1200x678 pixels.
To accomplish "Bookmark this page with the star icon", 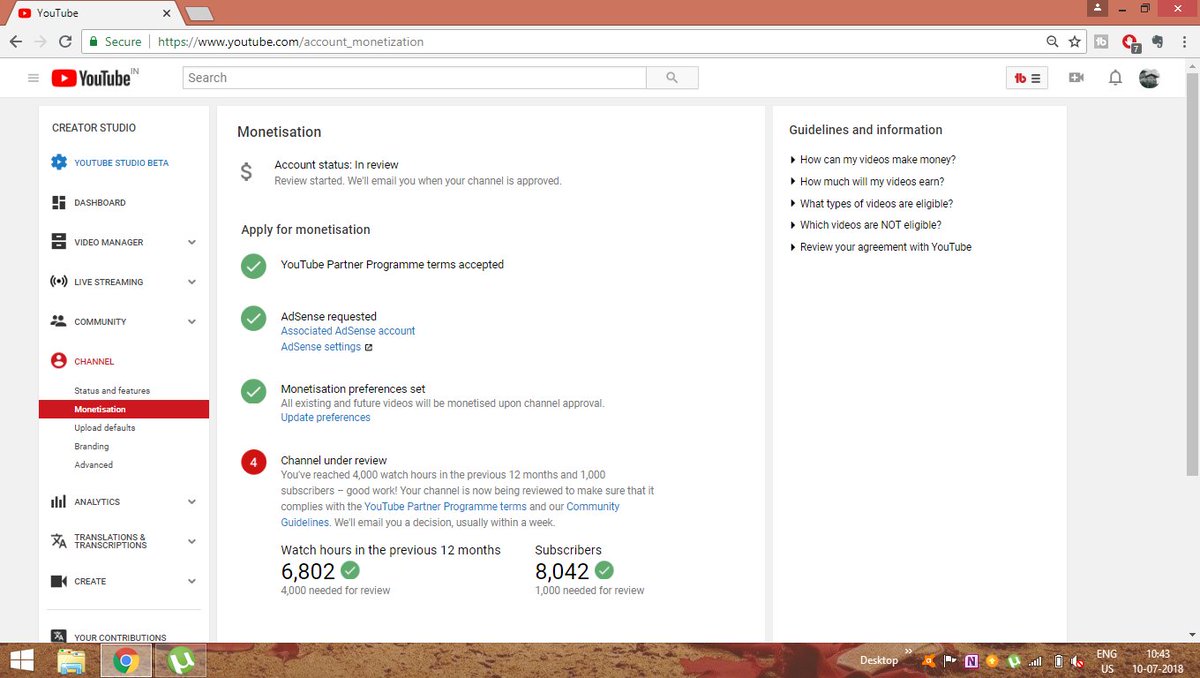I will (x=1075, y=42).
